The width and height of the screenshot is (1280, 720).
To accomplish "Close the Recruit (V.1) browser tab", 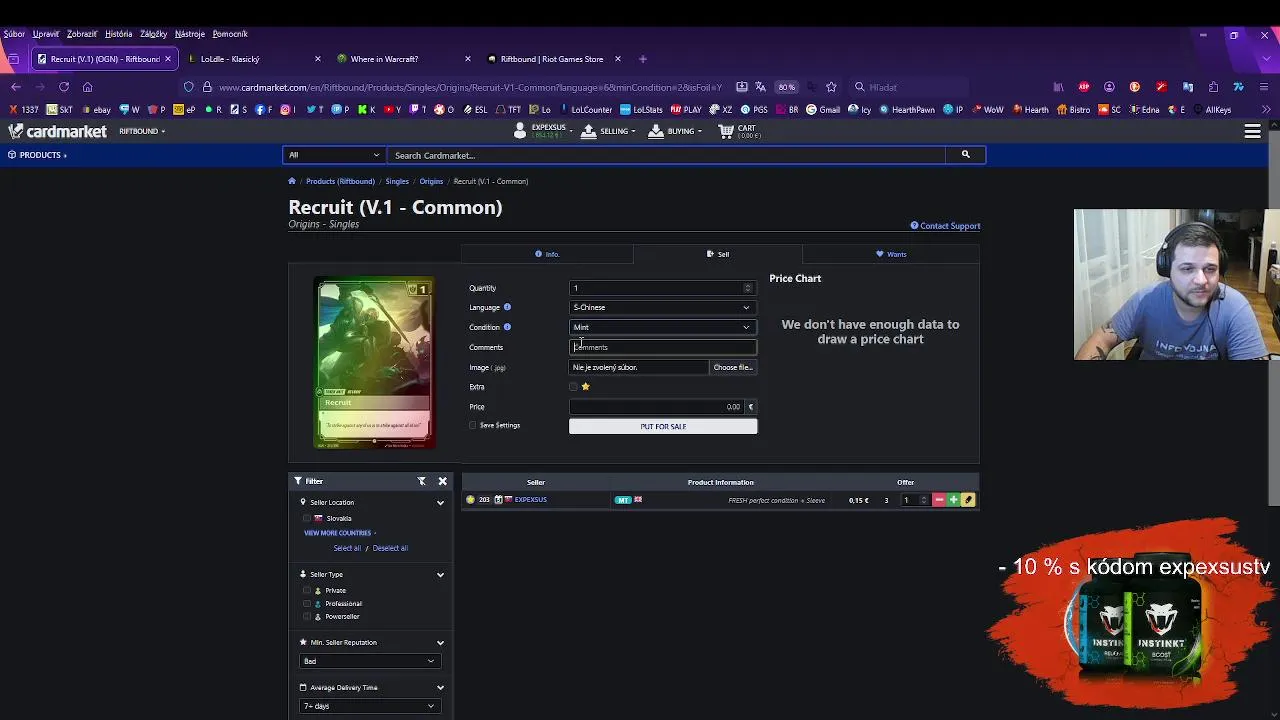I will pos(168,59).
